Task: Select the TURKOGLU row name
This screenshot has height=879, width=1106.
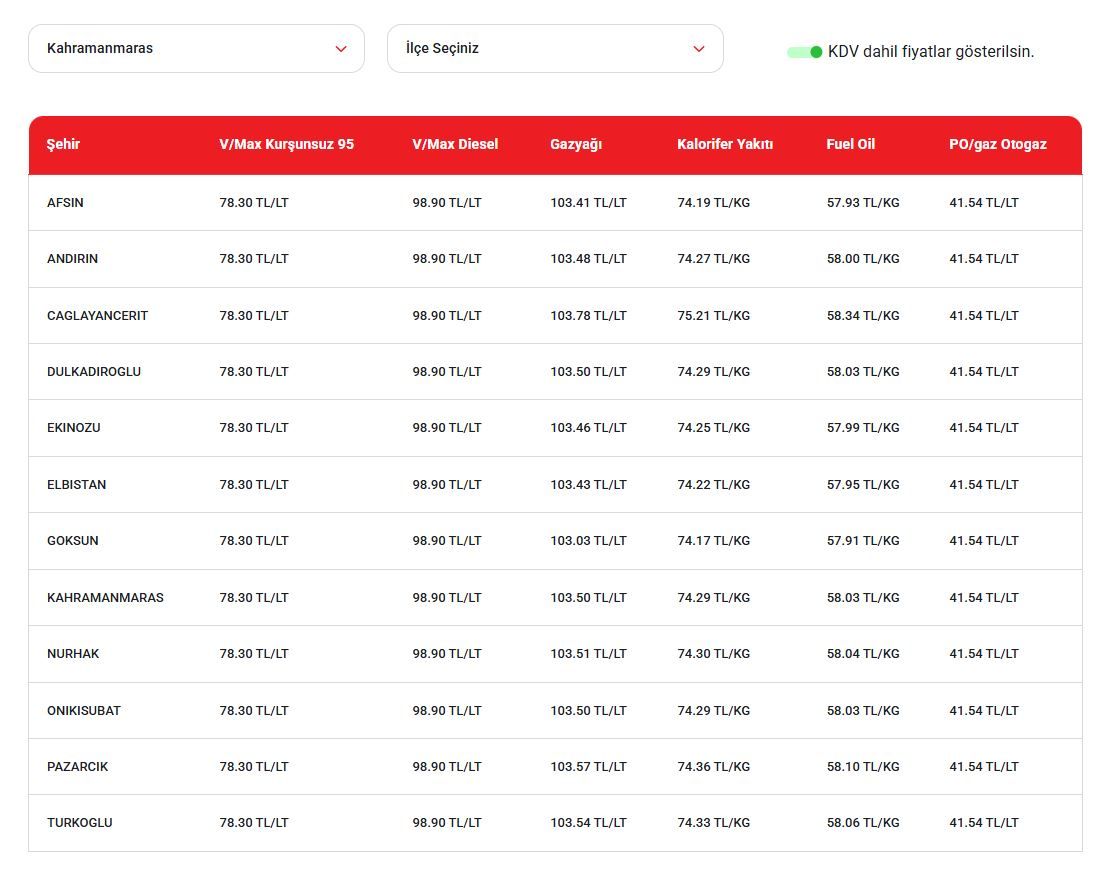Action: pyautogui.click(x=80, y=823)
